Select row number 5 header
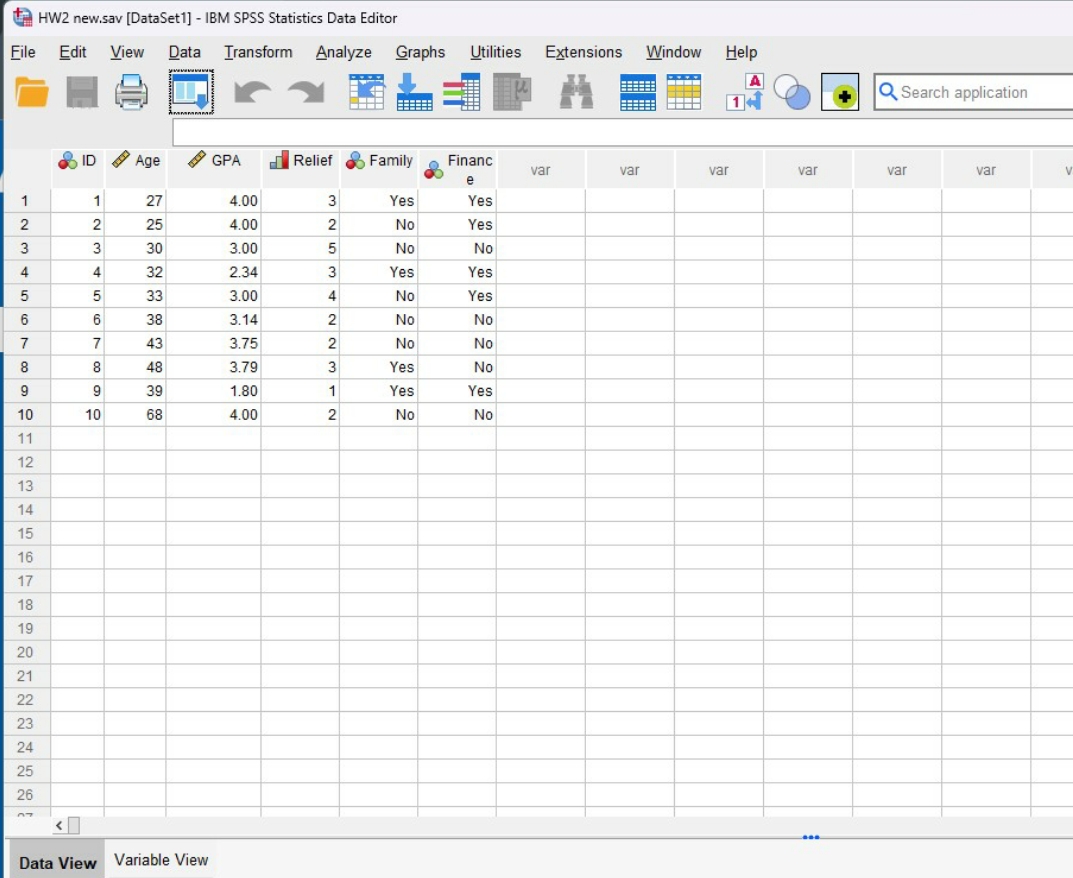 pyautogui.click(x=25, y=296)
